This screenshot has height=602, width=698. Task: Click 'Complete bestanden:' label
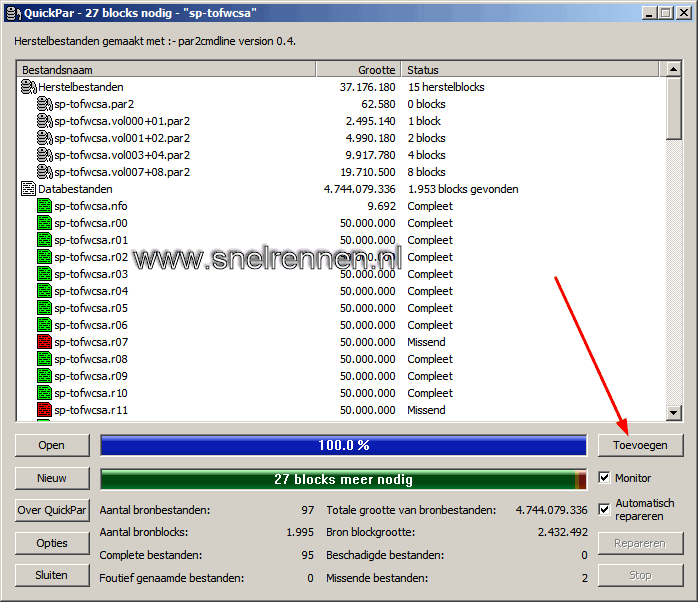[151, 555]
